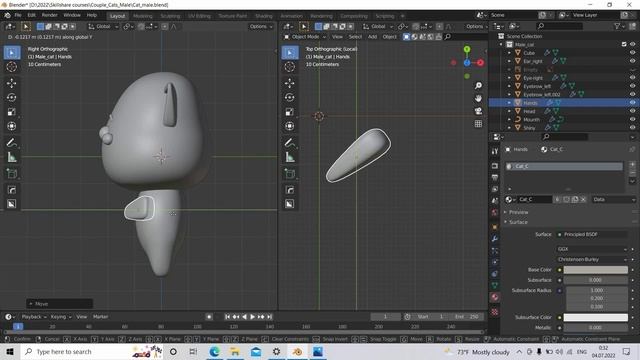Image resolution: width=640 pixels, height=360 pixels.
Task: Activate the Move tool in the right viewport
Action: pos(290,83)
